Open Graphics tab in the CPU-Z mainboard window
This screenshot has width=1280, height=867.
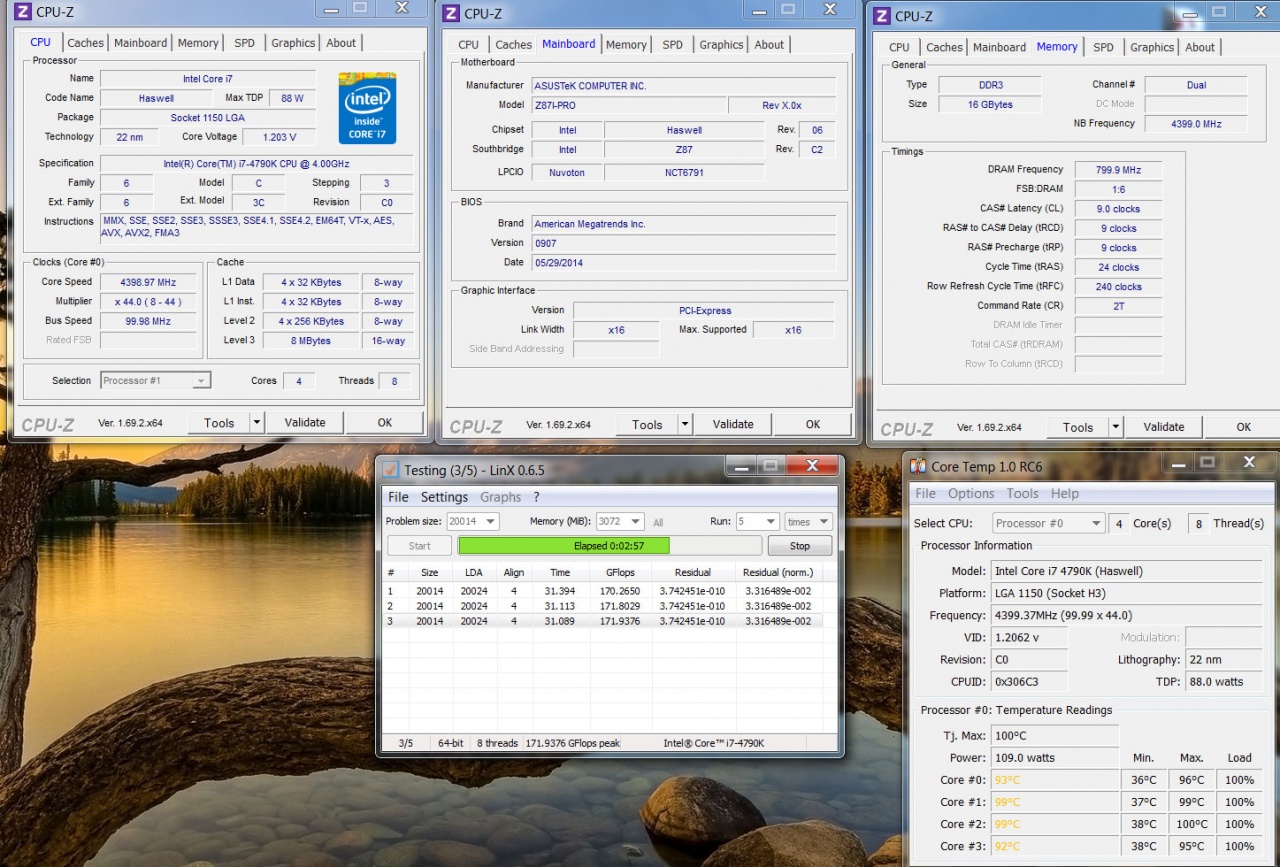pyautogui.click(x=721, y=45)
